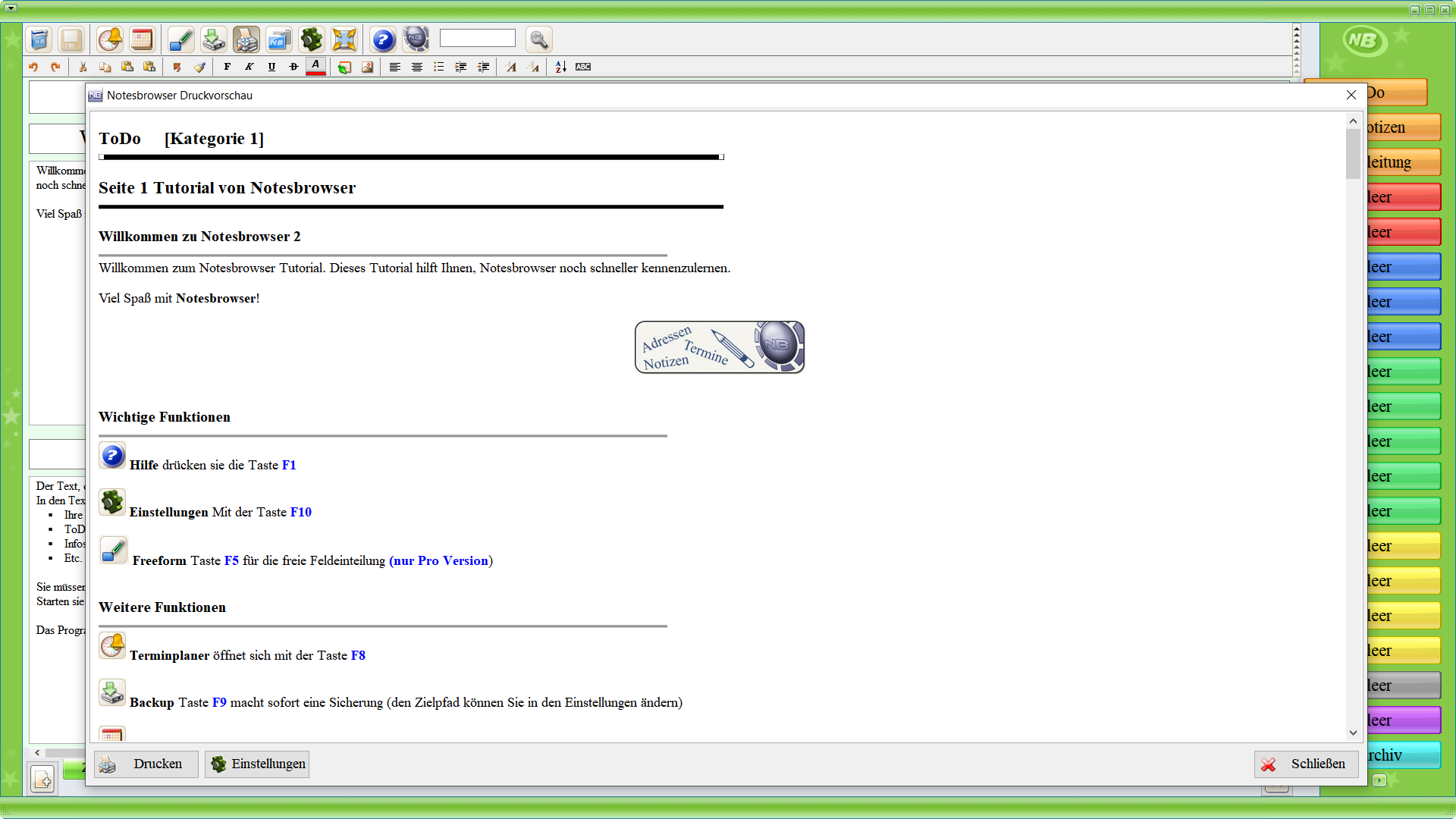Open the title bar dropdown arrow menu
Screen dimensions: 1456x819
[x=11, y=8]
